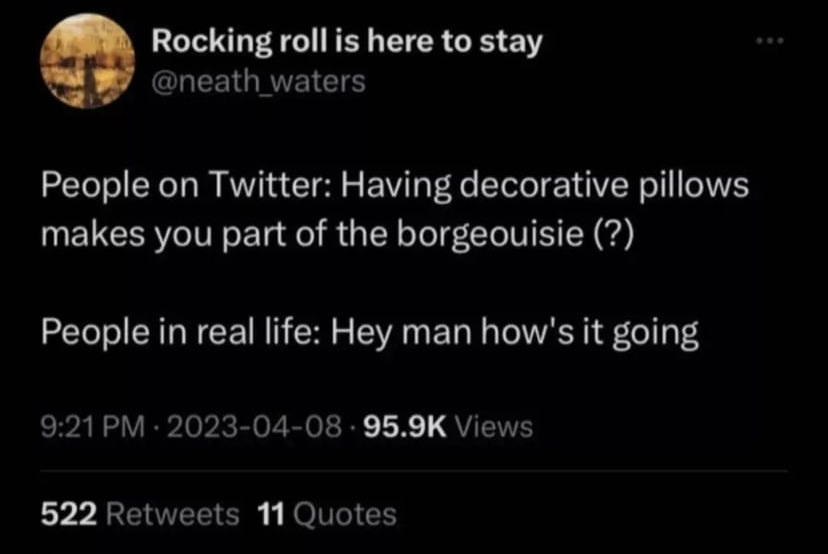Visit the @neath_waters handle
Image resolution: width=828 pixels, height=554 pixels.
pos(258,82)
